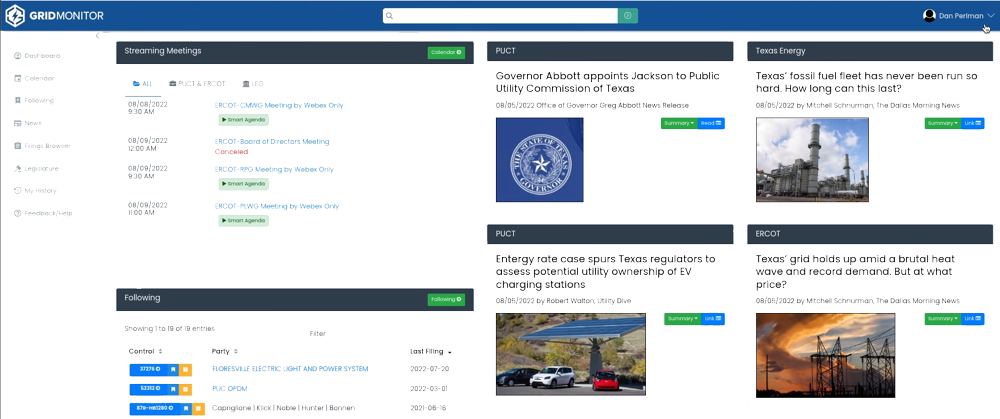Open Smart Agenda for ERCOT-RPG meeting
1000x419 pixels.
click(243, 184)
